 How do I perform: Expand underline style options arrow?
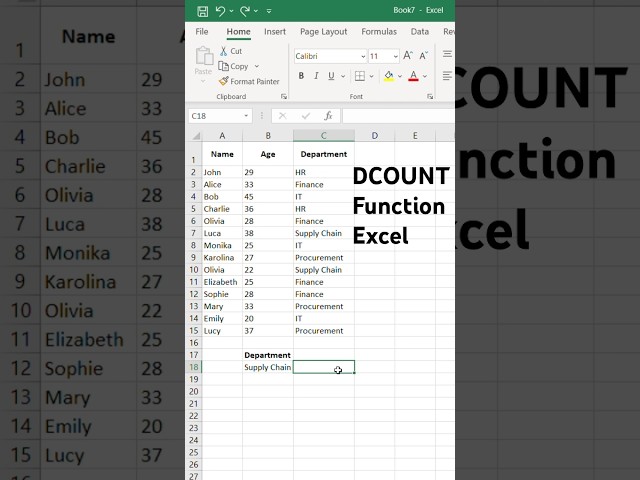click(x=343, y=76)
